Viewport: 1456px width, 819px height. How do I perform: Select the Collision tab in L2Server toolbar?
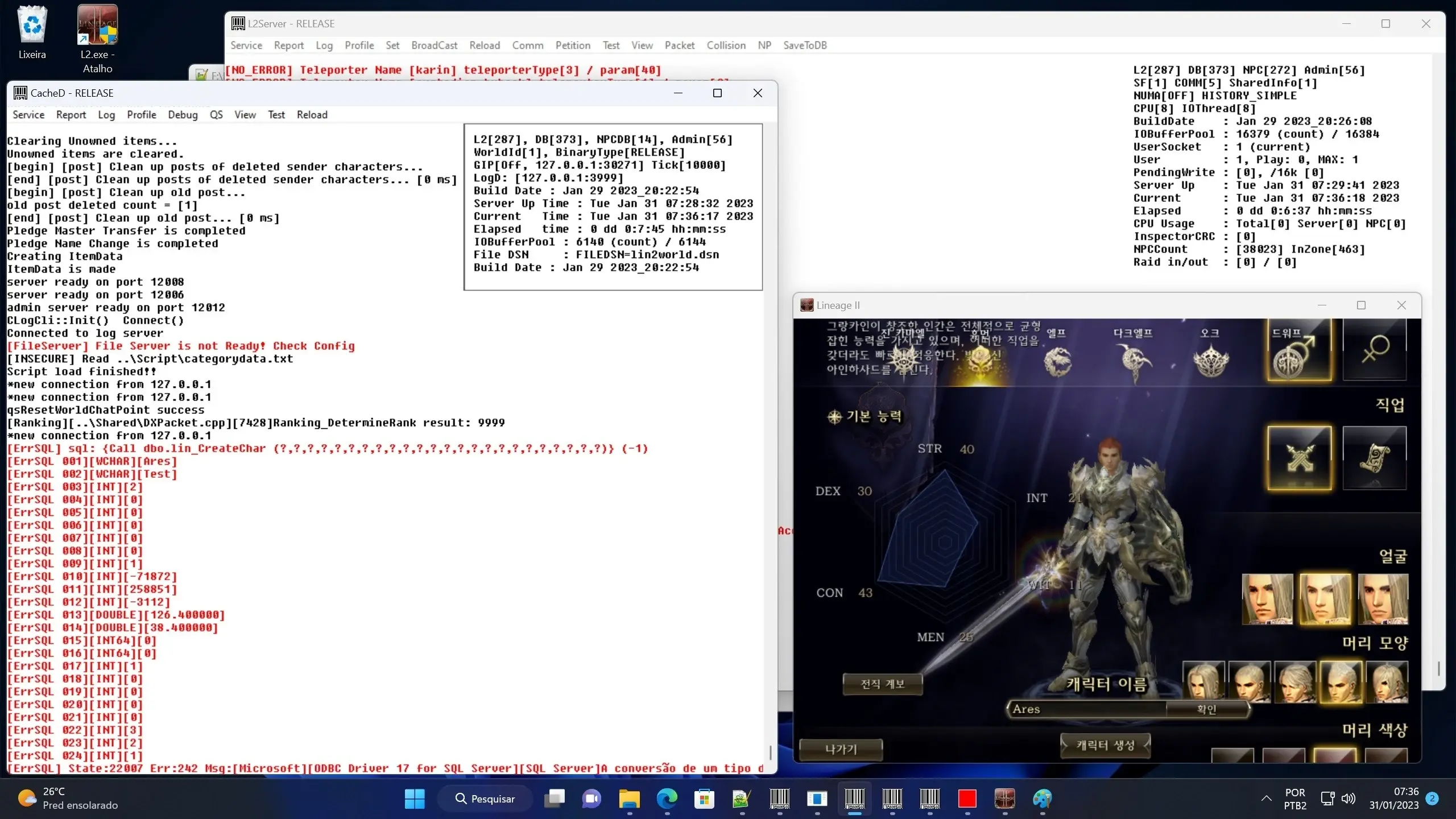(726, 45)
